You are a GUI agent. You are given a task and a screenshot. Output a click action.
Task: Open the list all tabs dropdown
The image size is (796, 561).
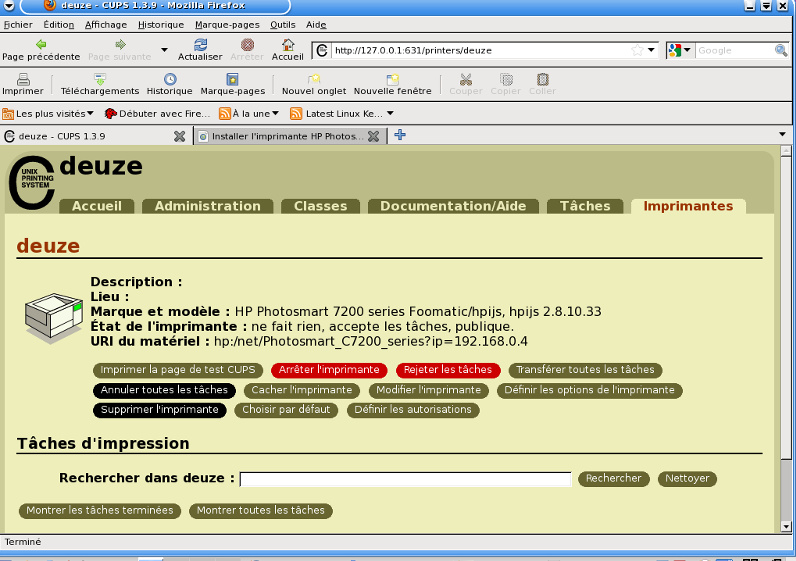tap(782, 135)
